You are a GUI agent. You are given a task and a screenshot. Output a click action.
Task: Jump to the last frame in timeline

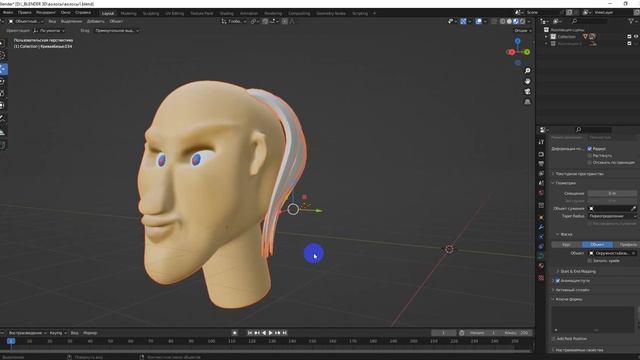coord(285,333)
